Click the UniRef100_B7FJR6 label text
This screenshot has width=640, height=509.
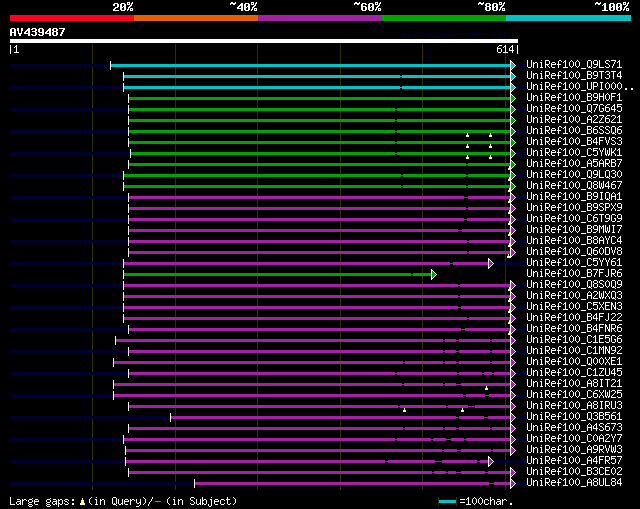pyautogui.click(x=574, y=274)
